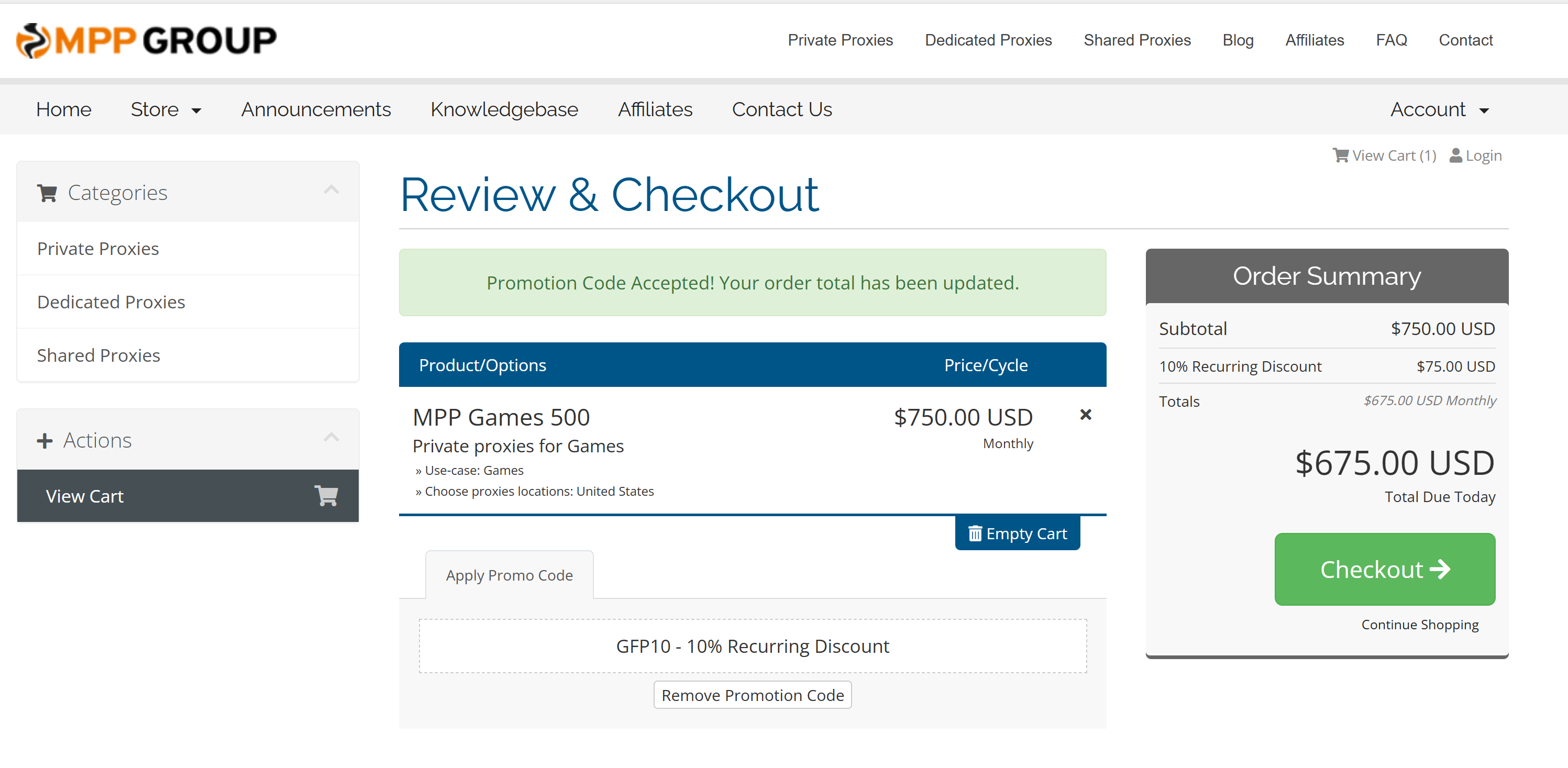The width and height of the screenshot is (1568, 768).
Task: Remove MPP Games 500 with the X icon
Action: pyautogui.click(x=1085, y=415)
